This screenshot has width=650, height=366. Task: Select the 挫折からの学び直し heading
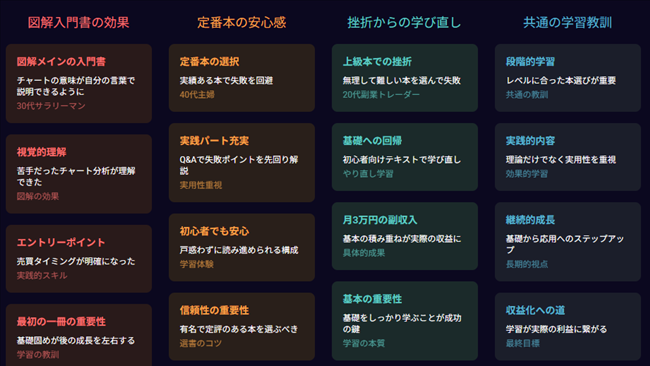pyautogui.click(x=404, y=22)
